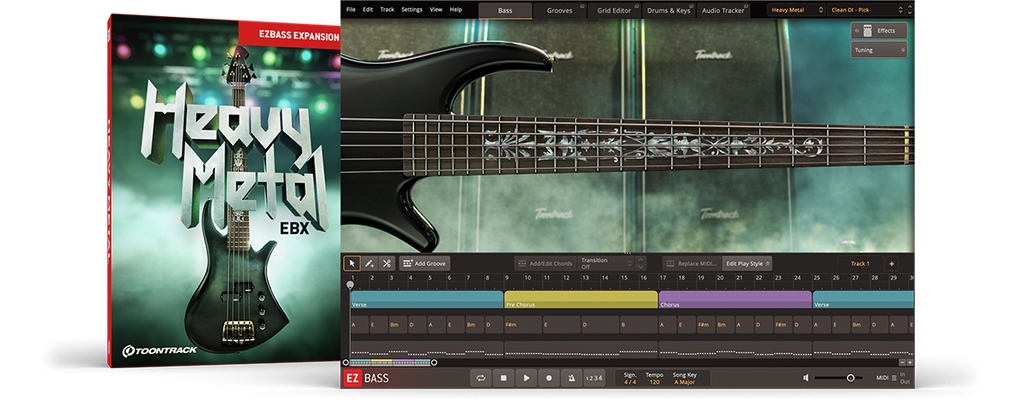Screen dimensions: 1024x416
Task: Adjust the master volume slider
Action: tap(839, 377)
